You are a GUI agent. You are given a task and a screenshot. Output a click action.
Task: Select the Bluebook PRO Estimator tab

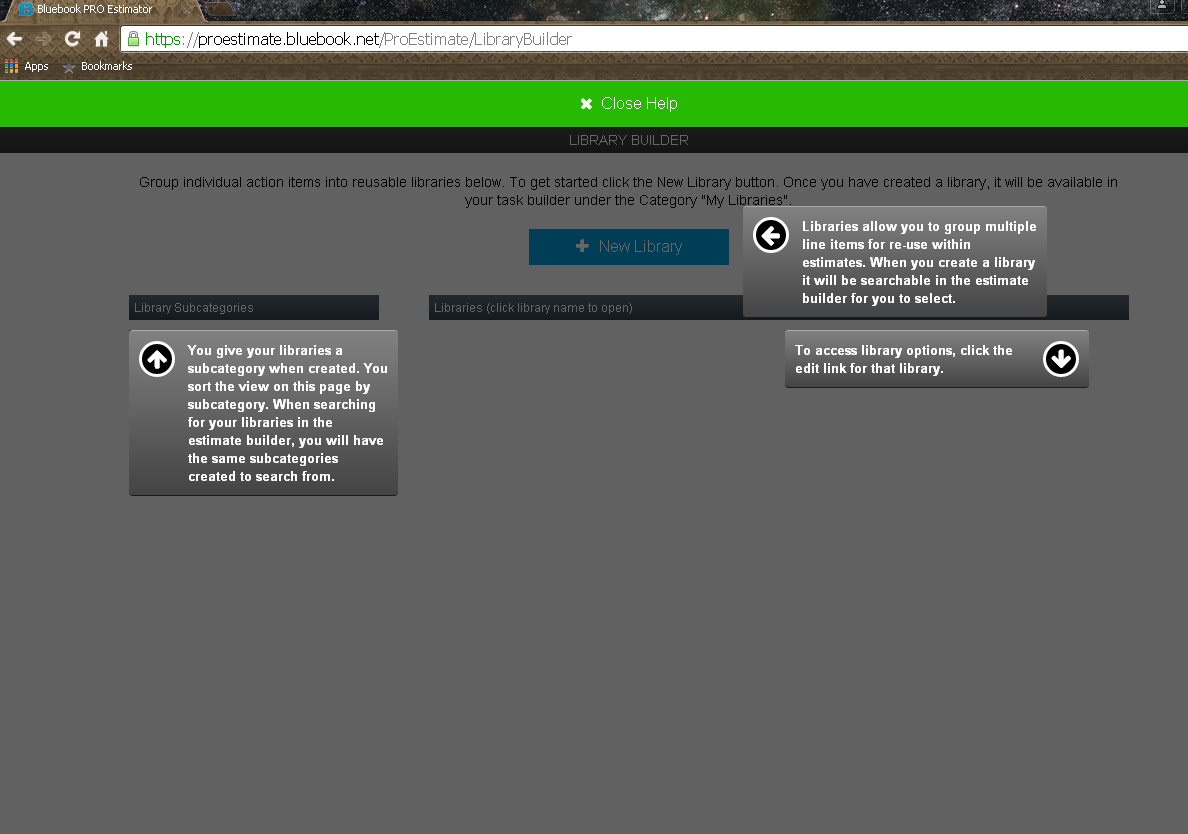tap(102, 10)
